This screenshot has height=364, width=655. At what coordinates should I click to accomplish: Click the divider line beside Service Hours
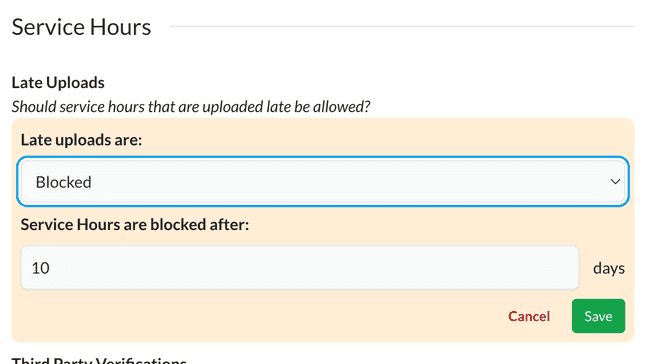pos(402,26)
